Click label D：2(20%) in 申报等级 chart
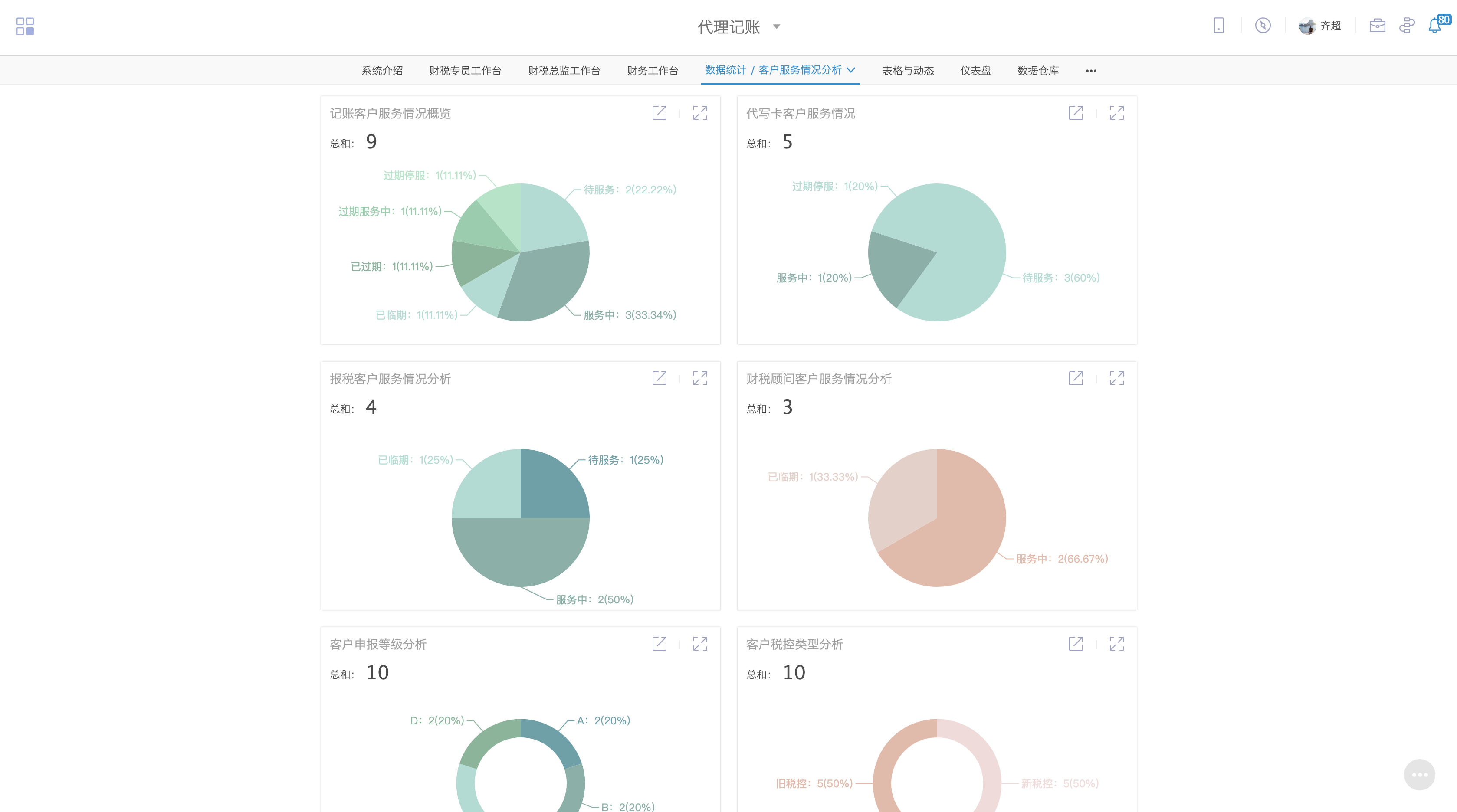 437,720
